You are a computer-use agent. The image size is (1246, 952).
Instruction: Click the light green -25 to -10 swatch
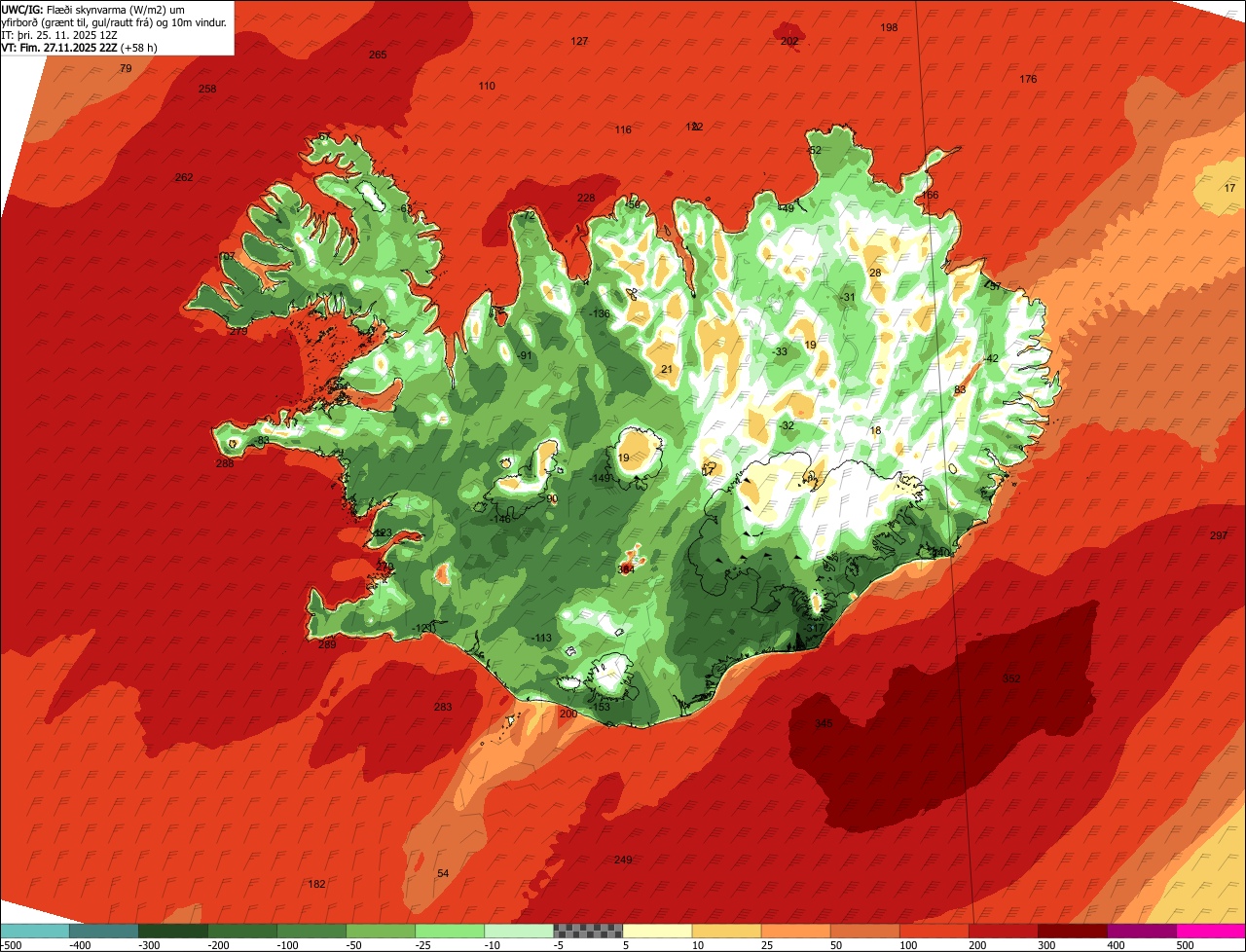[450, 932]
